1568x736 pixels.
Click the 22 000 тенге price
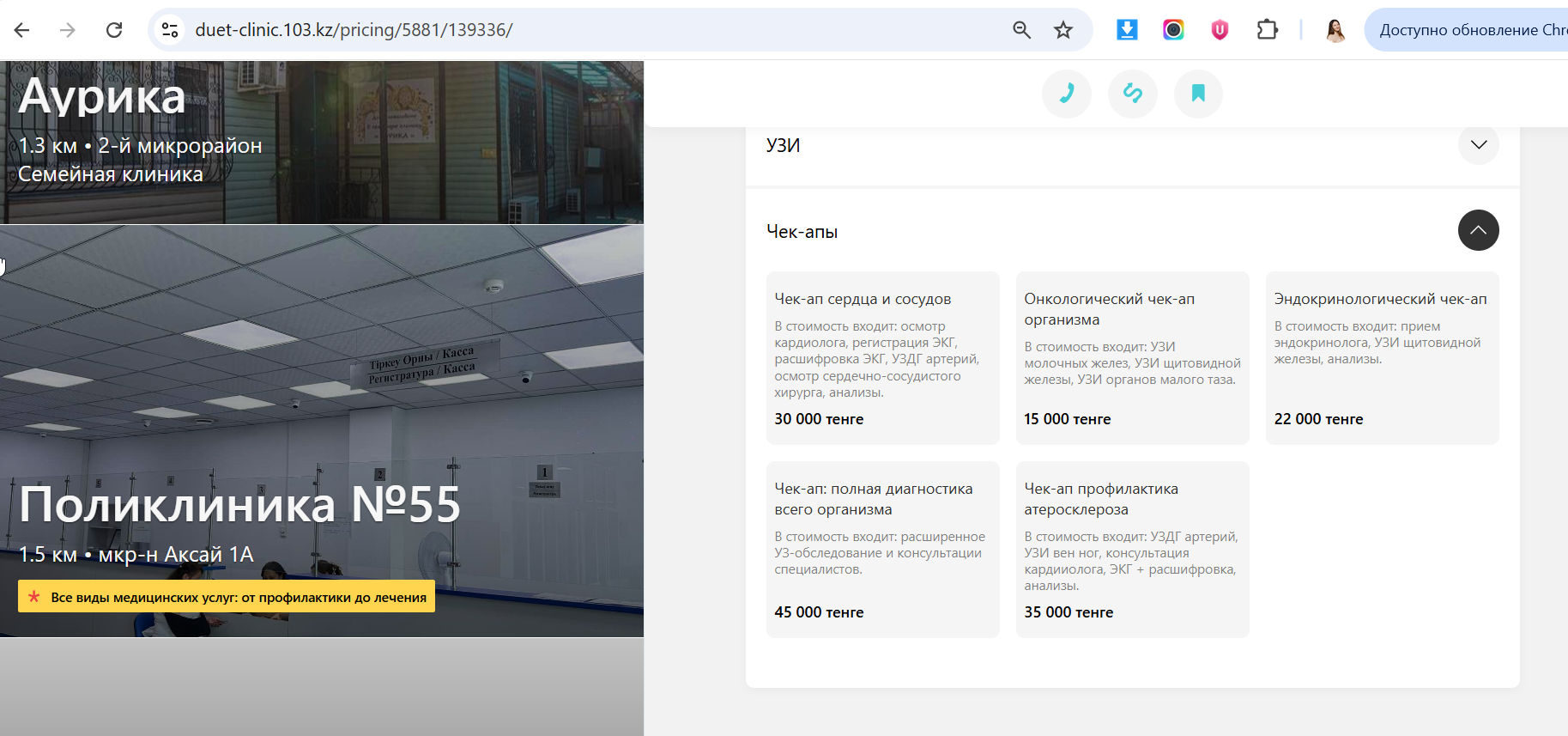pos(1318,419)
